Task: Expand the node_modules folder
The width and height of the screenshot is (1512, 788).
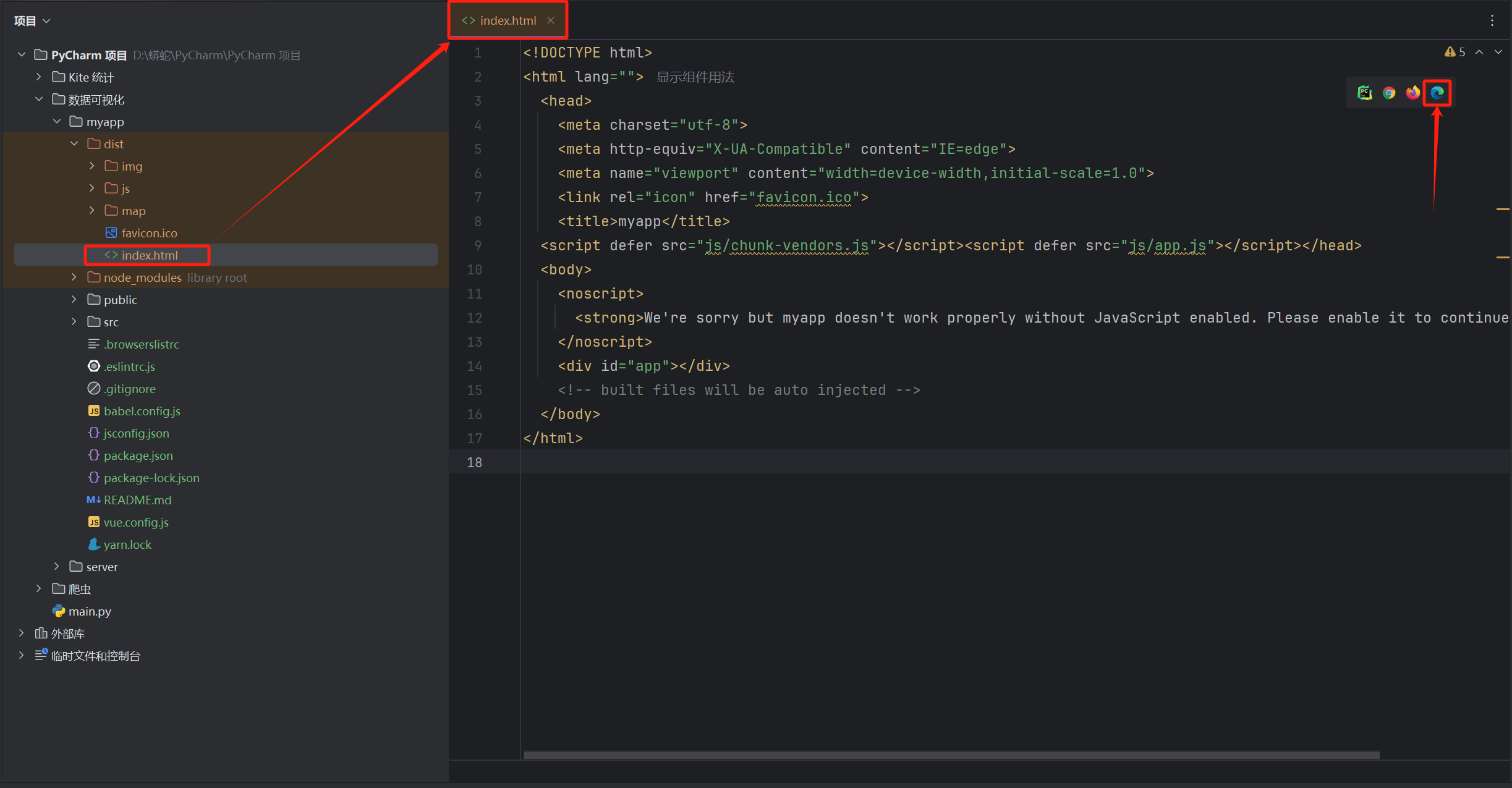Action: coord(74,277)
